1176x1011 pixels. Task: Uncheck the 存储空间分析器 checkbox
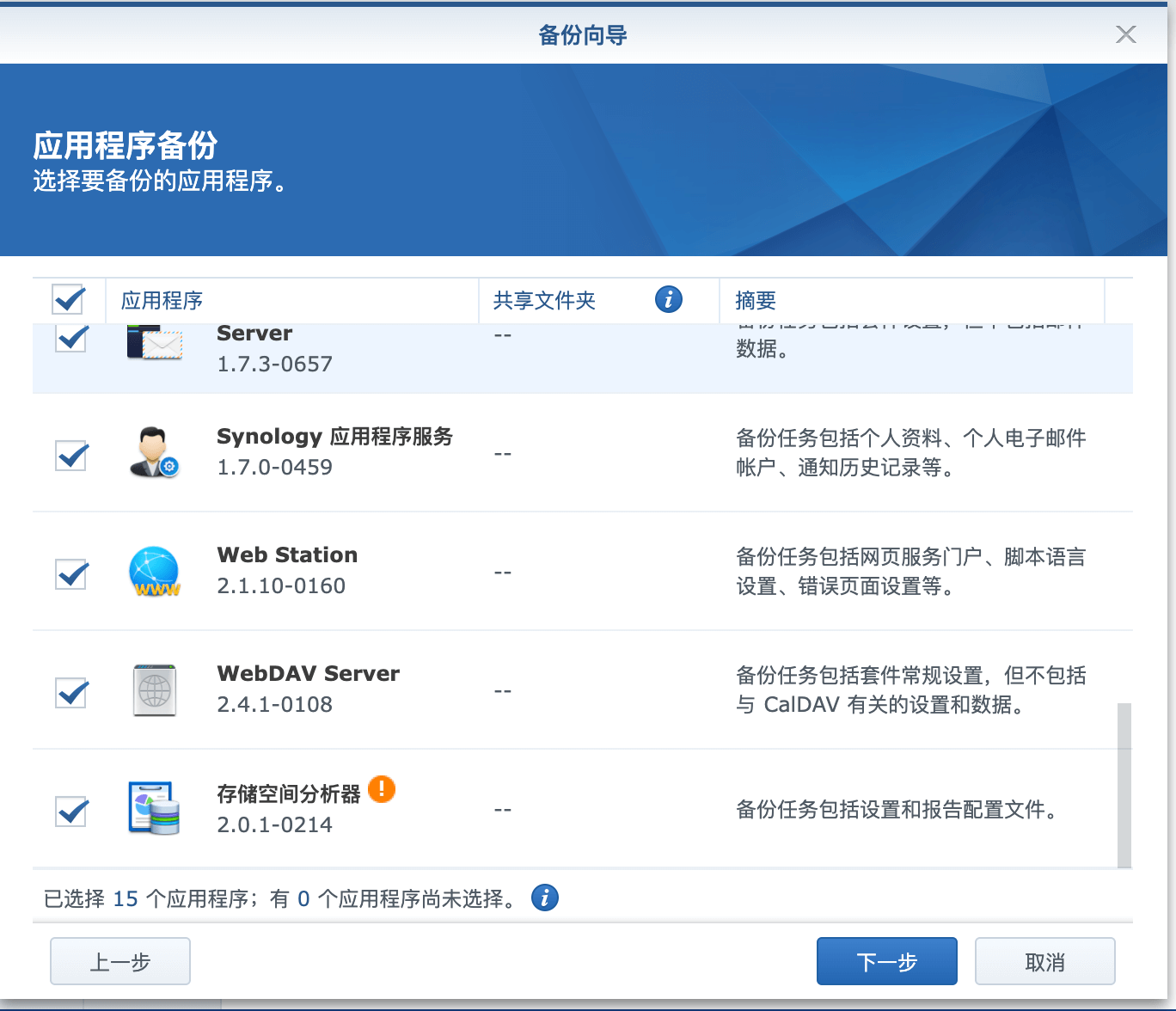coord(71,811)
